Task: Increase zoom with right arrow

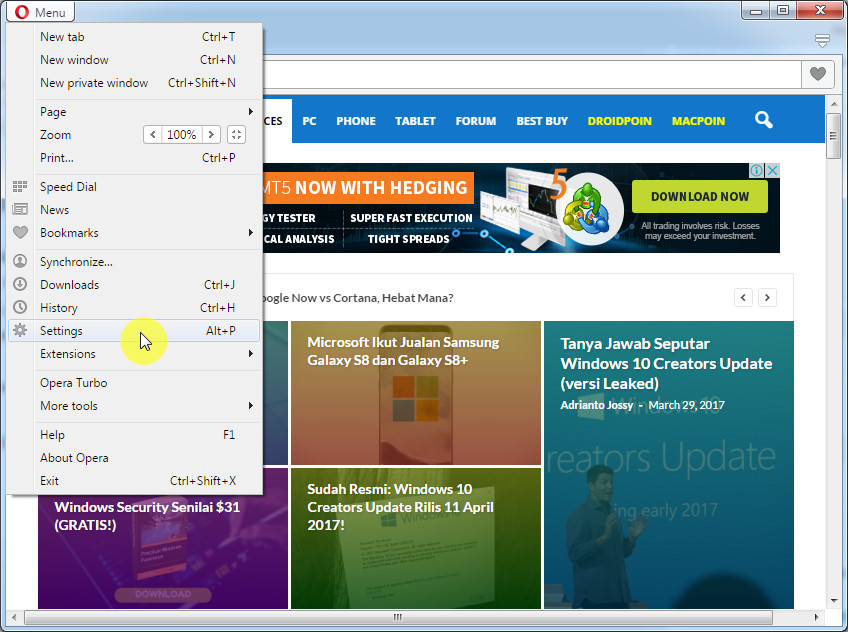Action: click(x=211, y=135)
